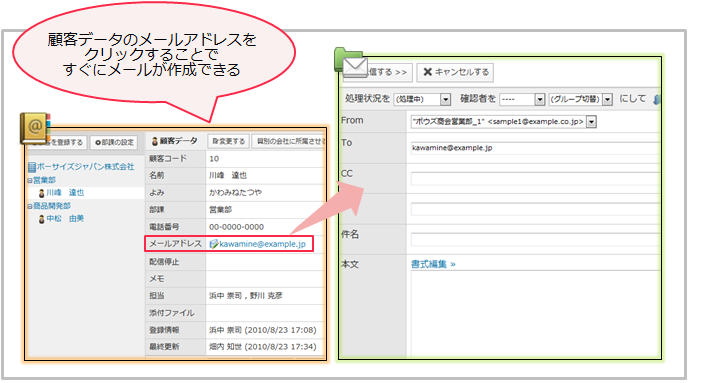
Task: Click the 担当 value 浜中 崇司, 野川 克彦
Action: (245, 296)
